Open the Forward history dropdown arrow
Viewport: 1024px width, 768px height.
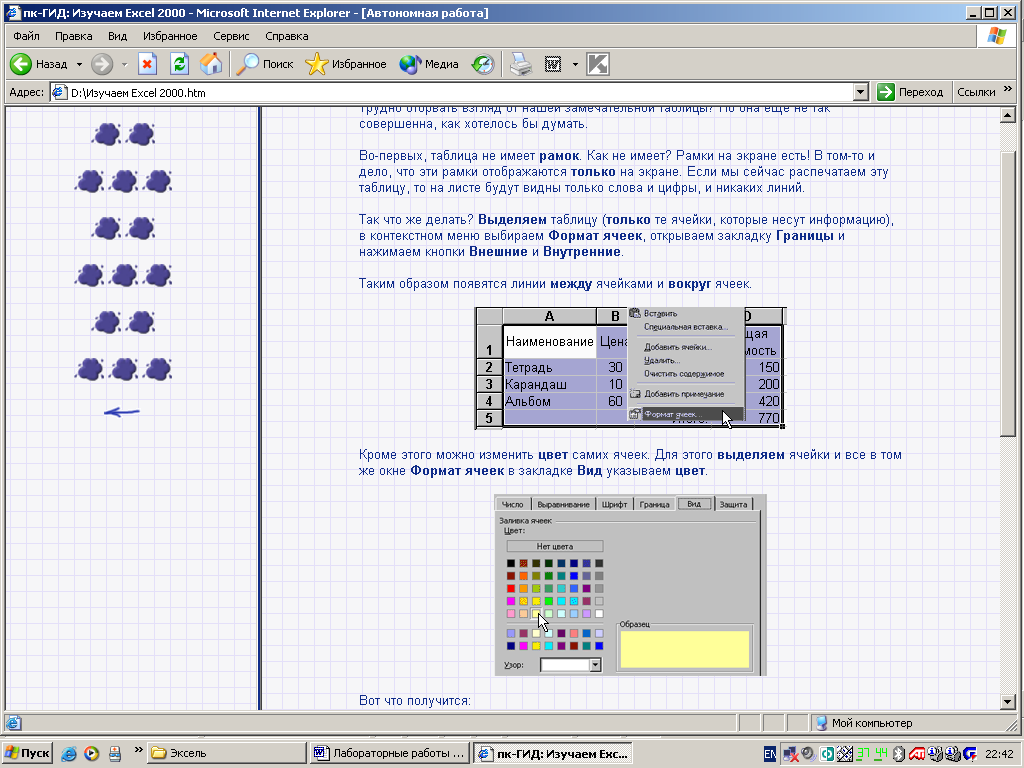click(124, 64)
